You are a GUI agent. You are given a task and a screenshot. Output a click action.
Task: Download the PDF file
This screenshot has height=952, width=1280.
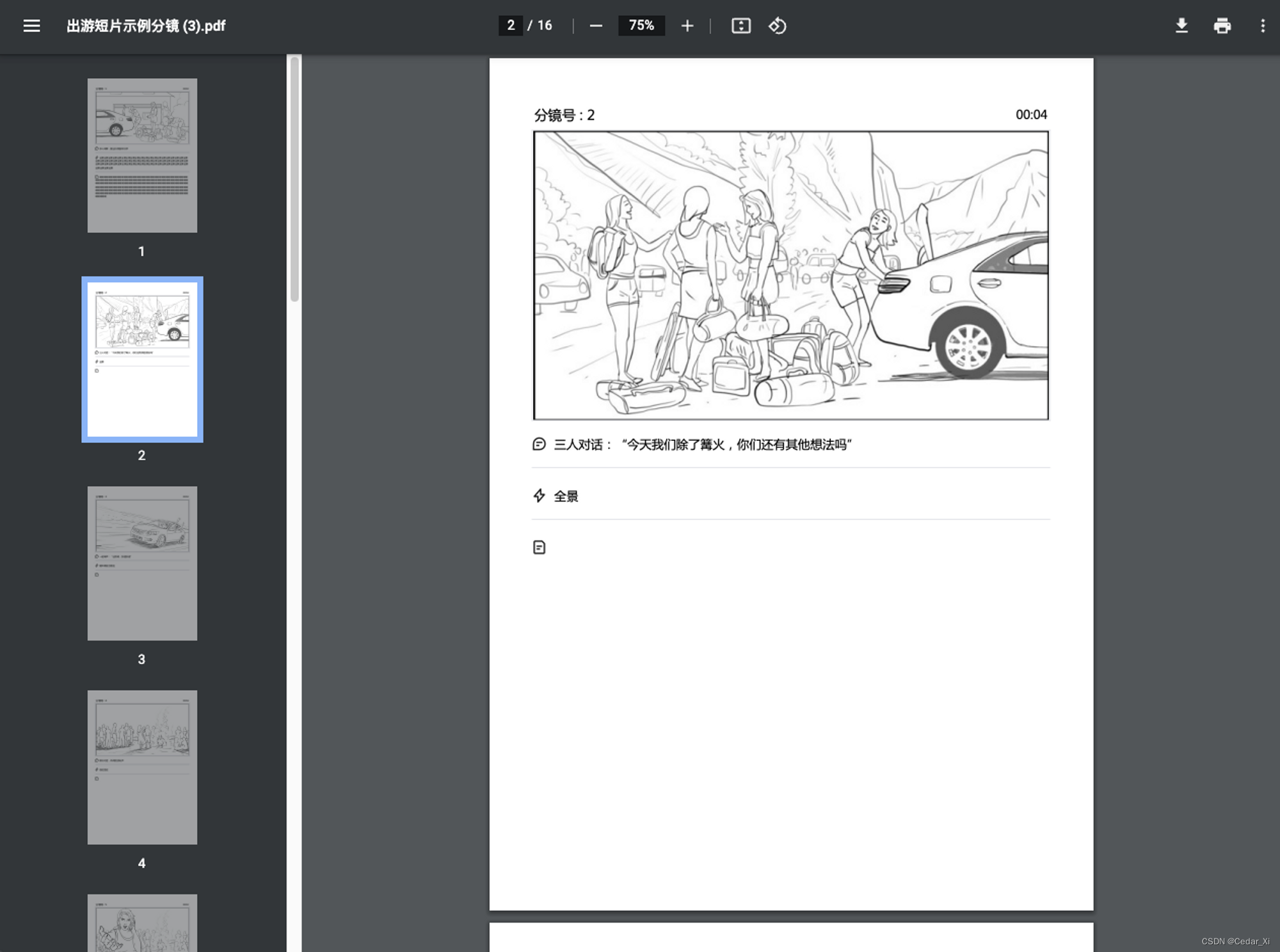1181,26
